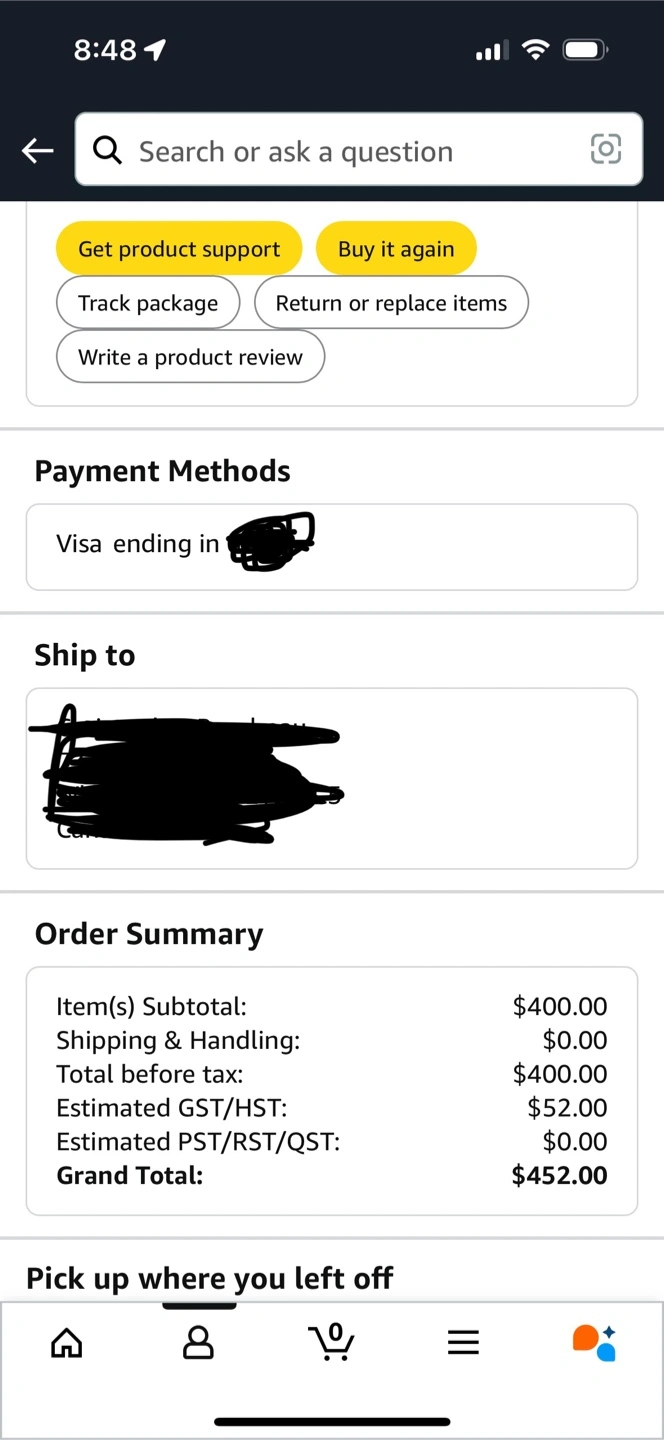Tap the Pick up where you left off heading

click(209, 1278)
